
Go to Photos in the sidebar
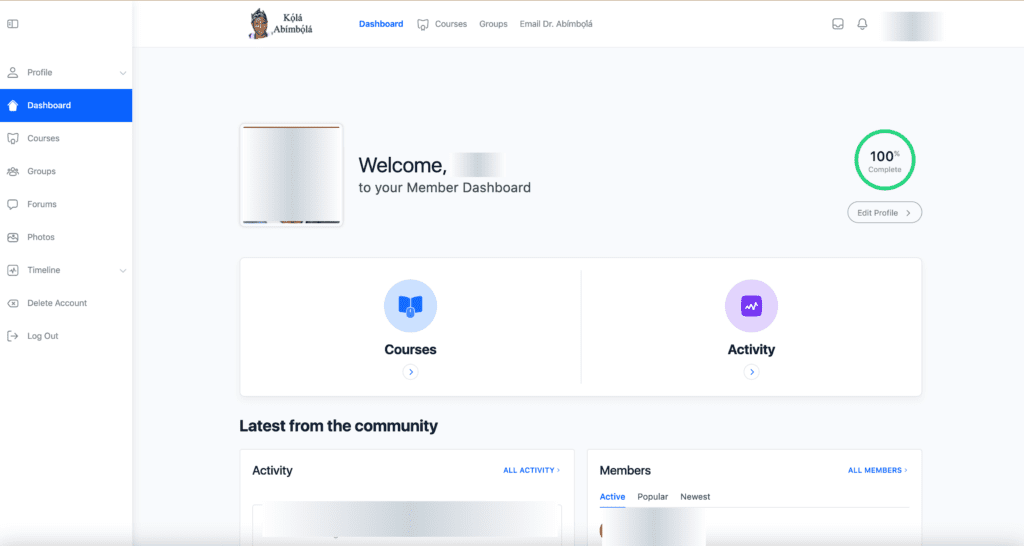pos(40,237)
